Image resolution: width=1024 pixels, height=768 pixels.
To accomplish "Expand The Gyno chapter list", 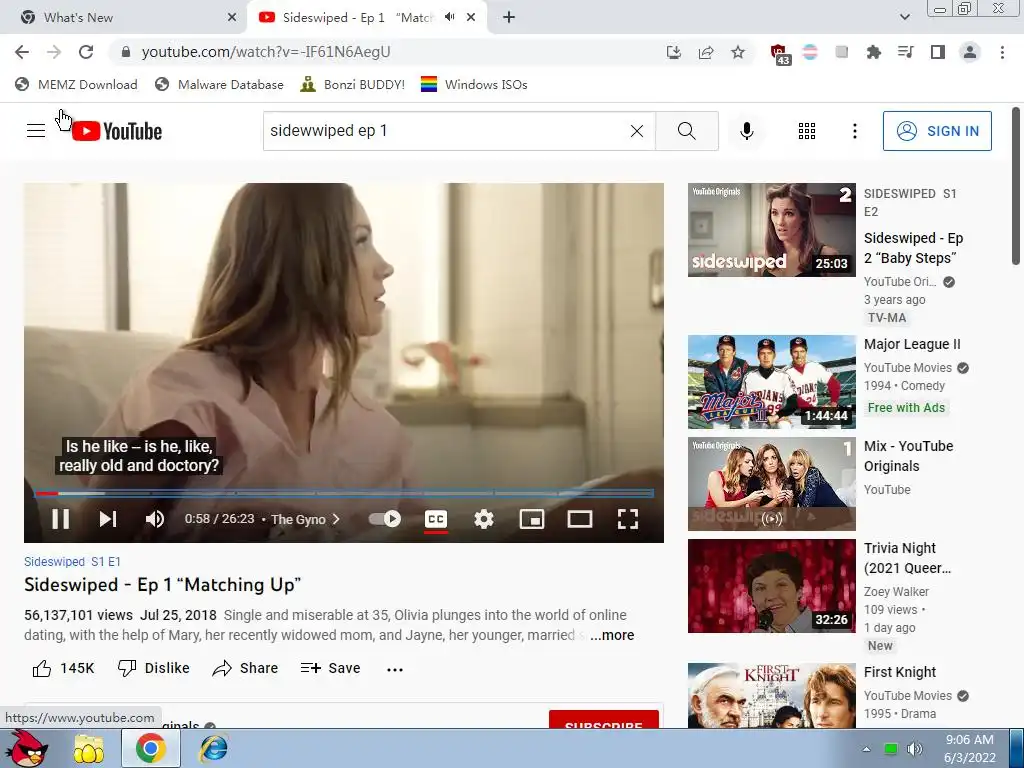I will (x=305, y=519).
